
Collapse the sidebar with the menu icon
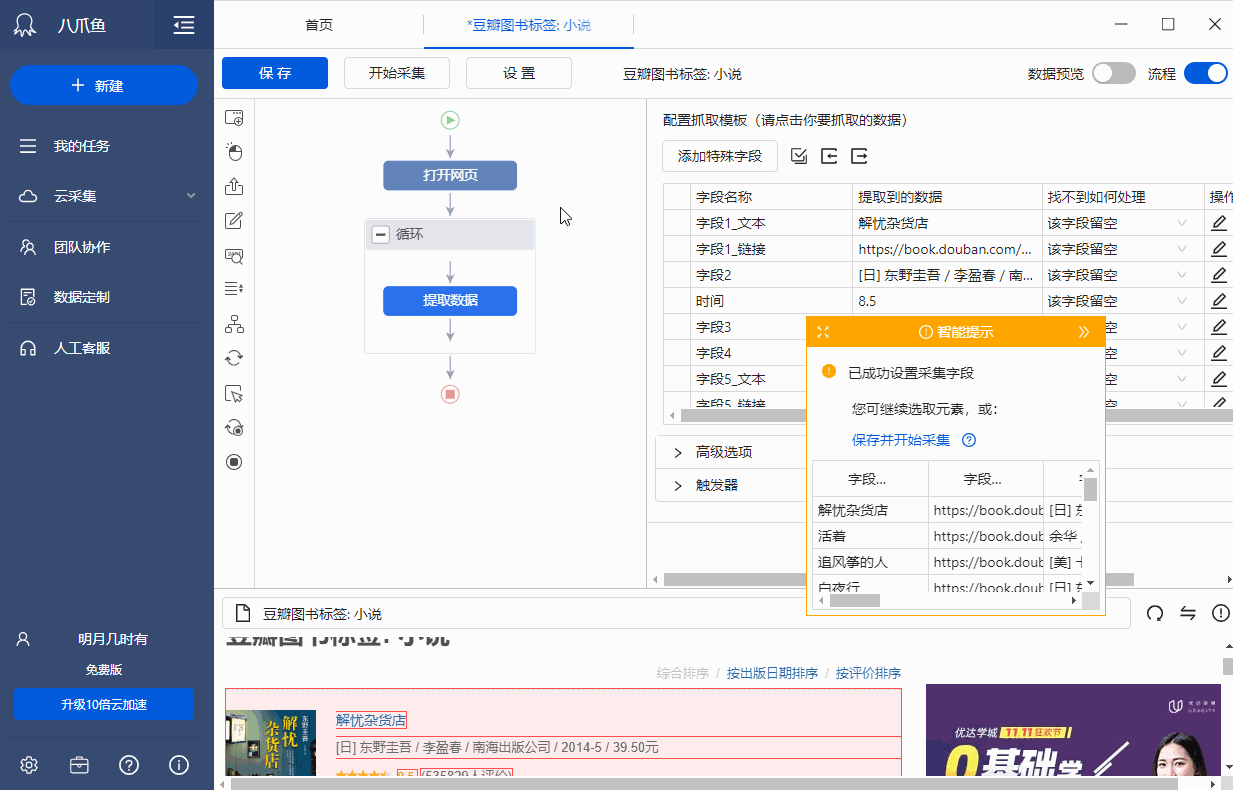point(184,25)
